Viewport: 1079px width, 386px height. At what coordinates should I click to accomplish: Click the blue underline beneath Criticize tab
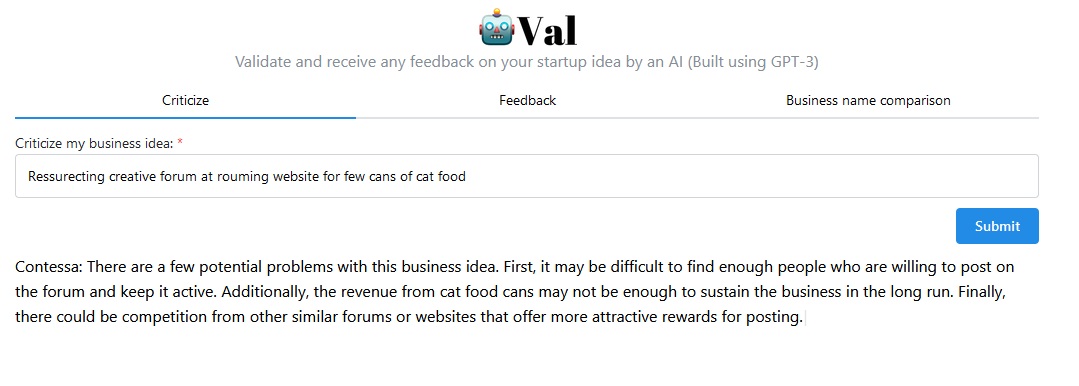[x=185, y=118]
